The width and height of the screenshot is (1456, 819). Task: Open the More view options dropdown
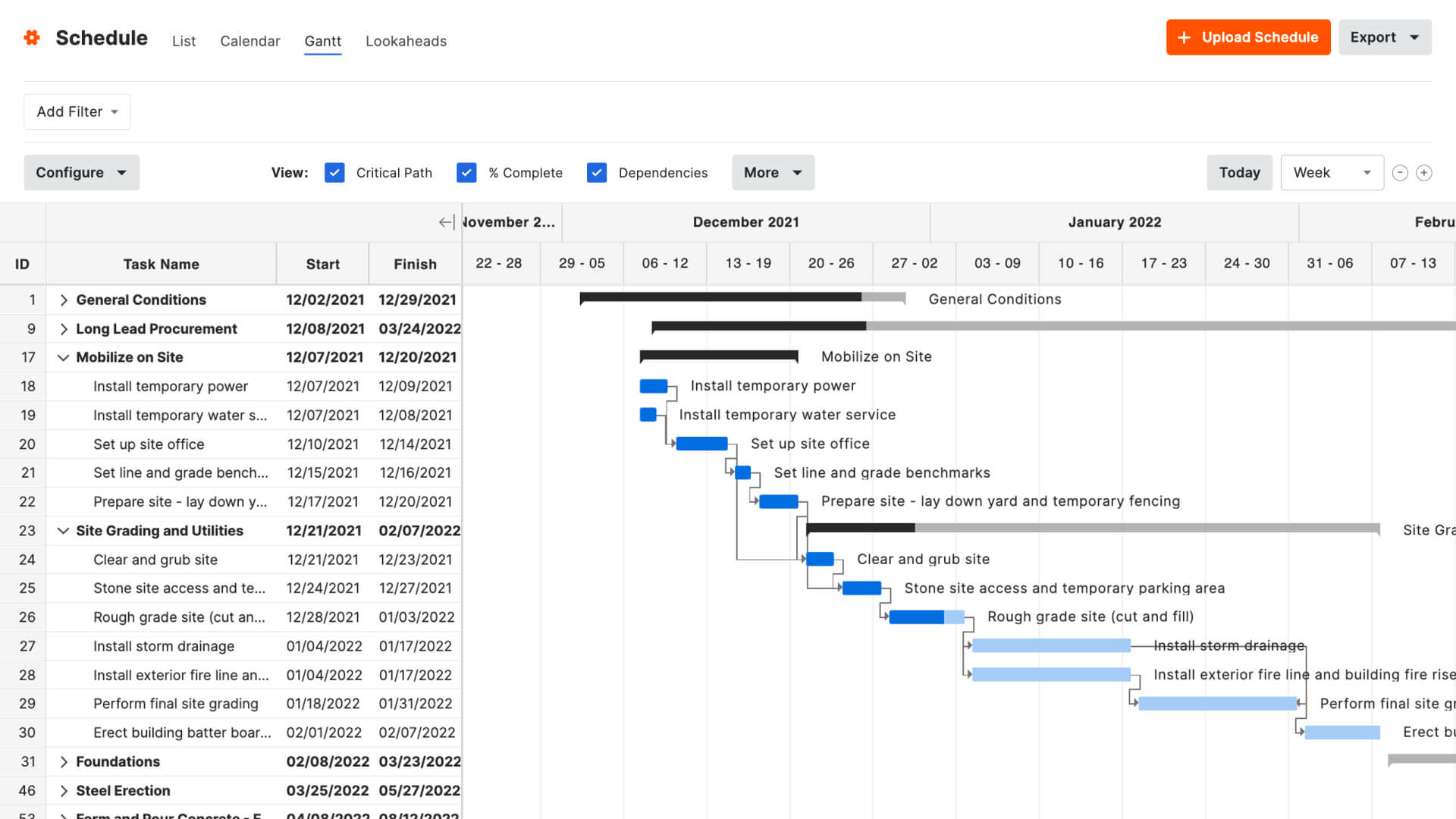click(773, 173)
